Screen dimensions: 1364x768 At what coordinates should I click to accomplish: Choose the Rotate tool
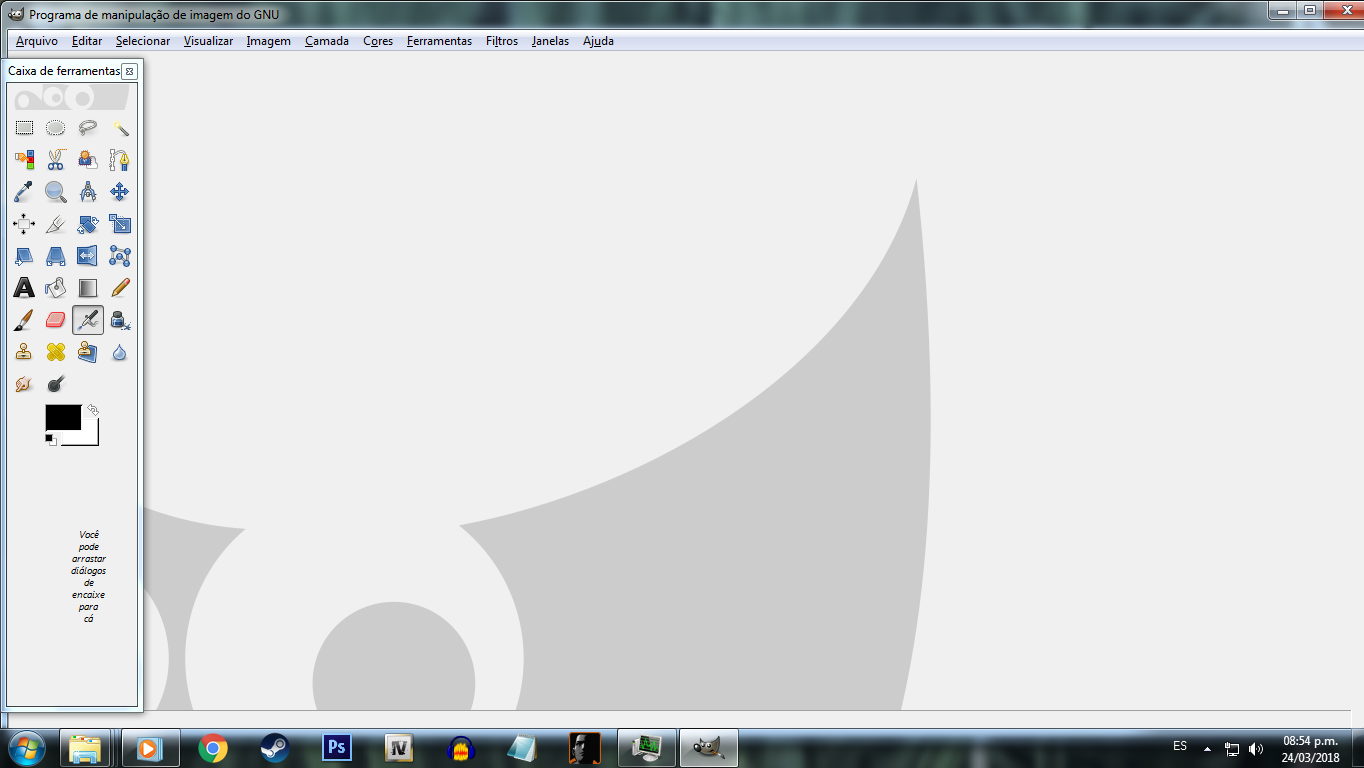point(88,224)
